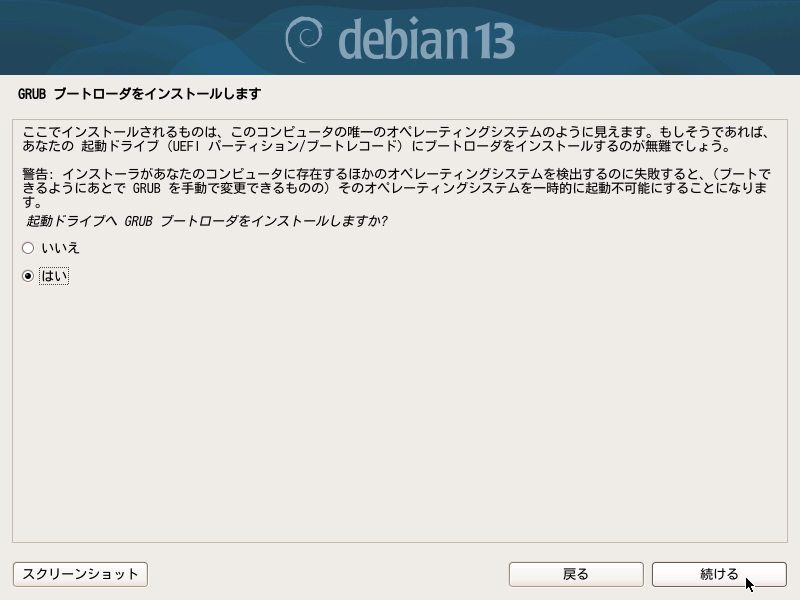The height and width of the screenshot is (600, 800).
Task: Click the いいえ option label text
Action: click(x=60, y=248)
